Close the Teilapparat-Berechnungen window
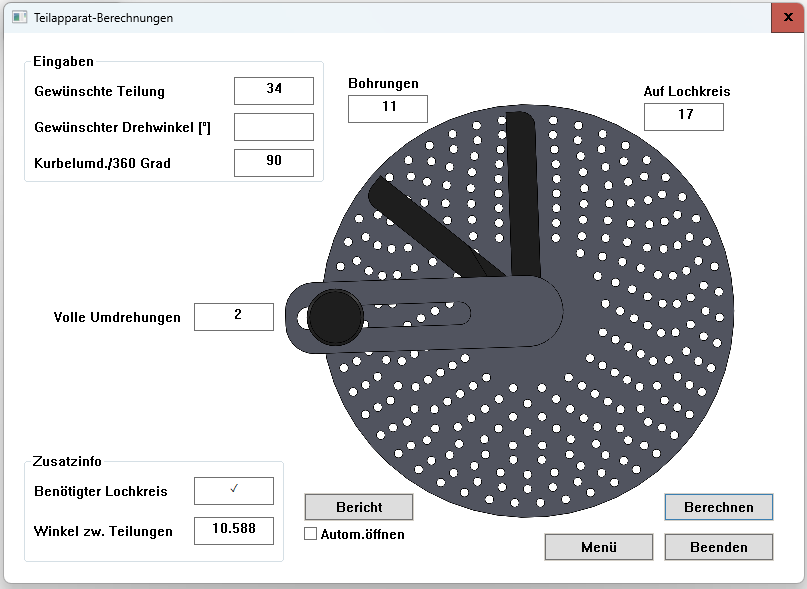 pyautogui.click(x=785, y=17)
